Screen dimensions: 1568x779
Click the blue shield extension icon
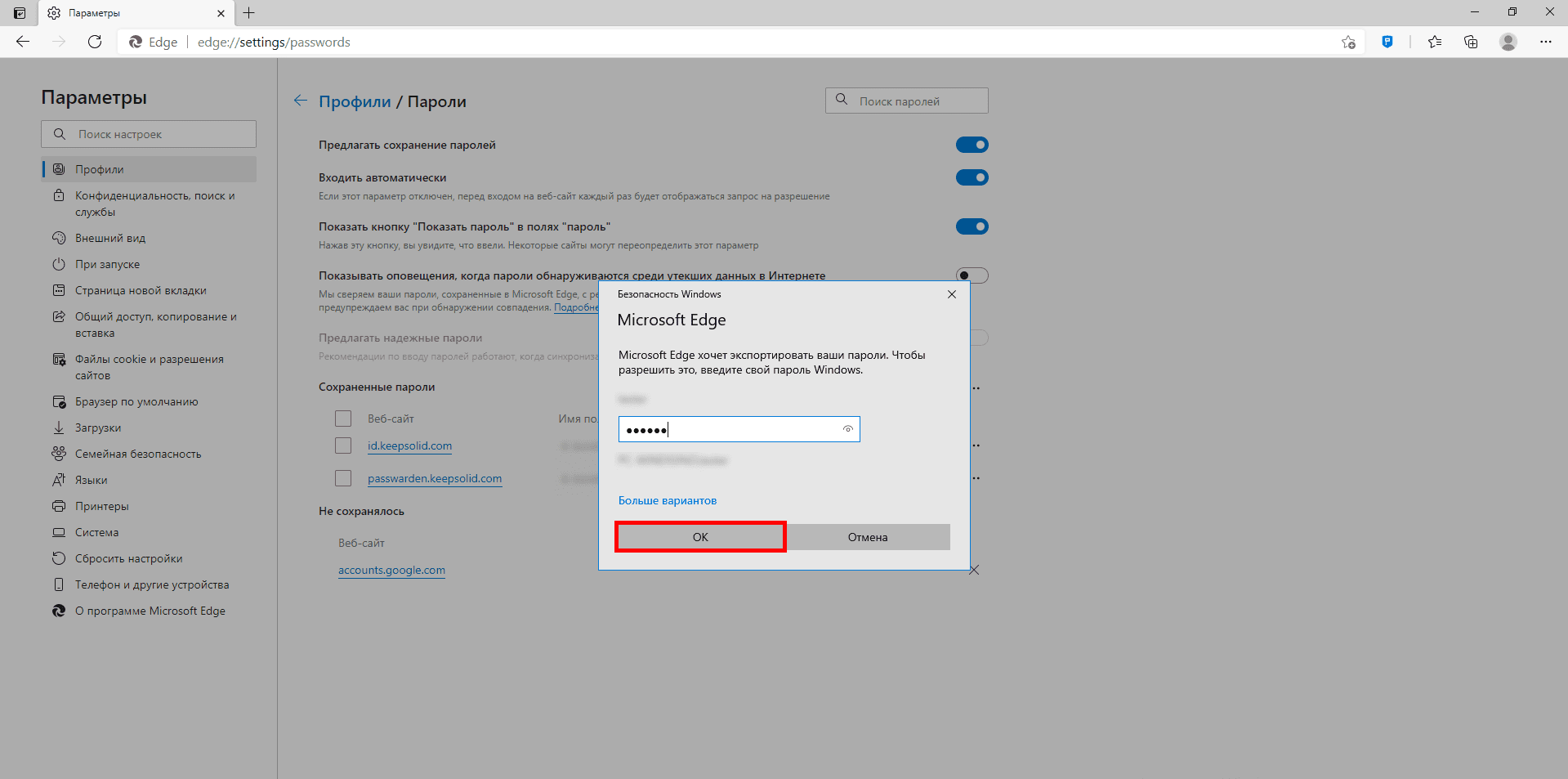tap(1387, 42)
